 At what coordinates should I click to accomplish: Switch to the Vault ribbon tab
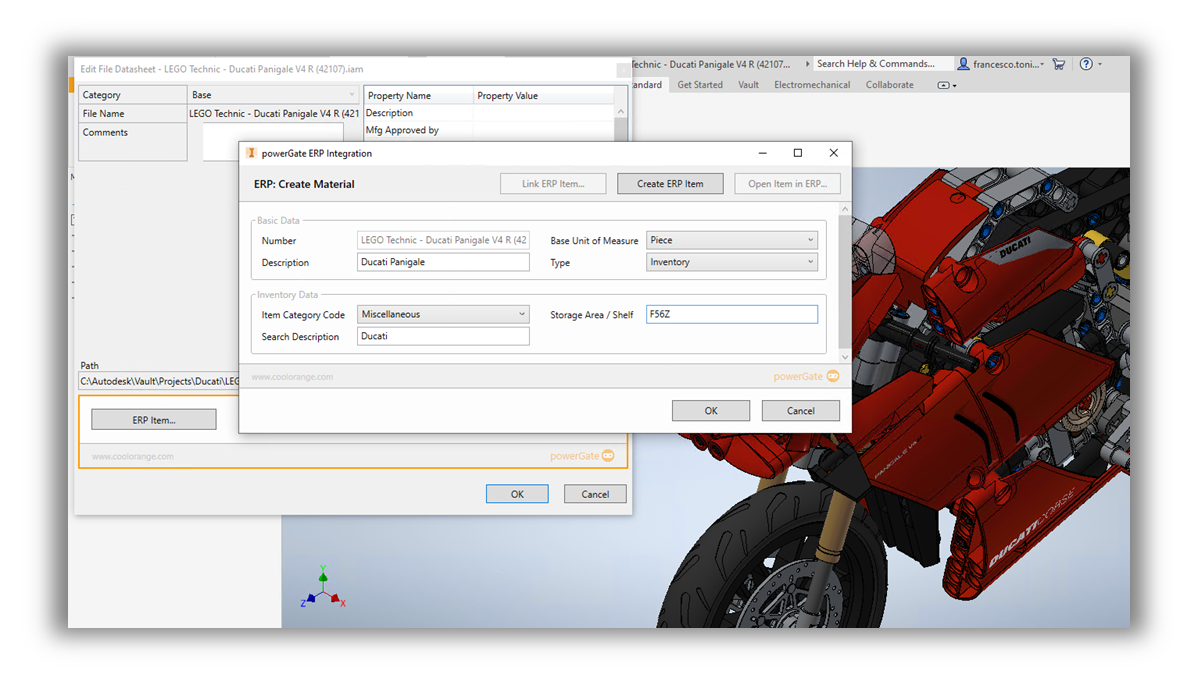748,85
